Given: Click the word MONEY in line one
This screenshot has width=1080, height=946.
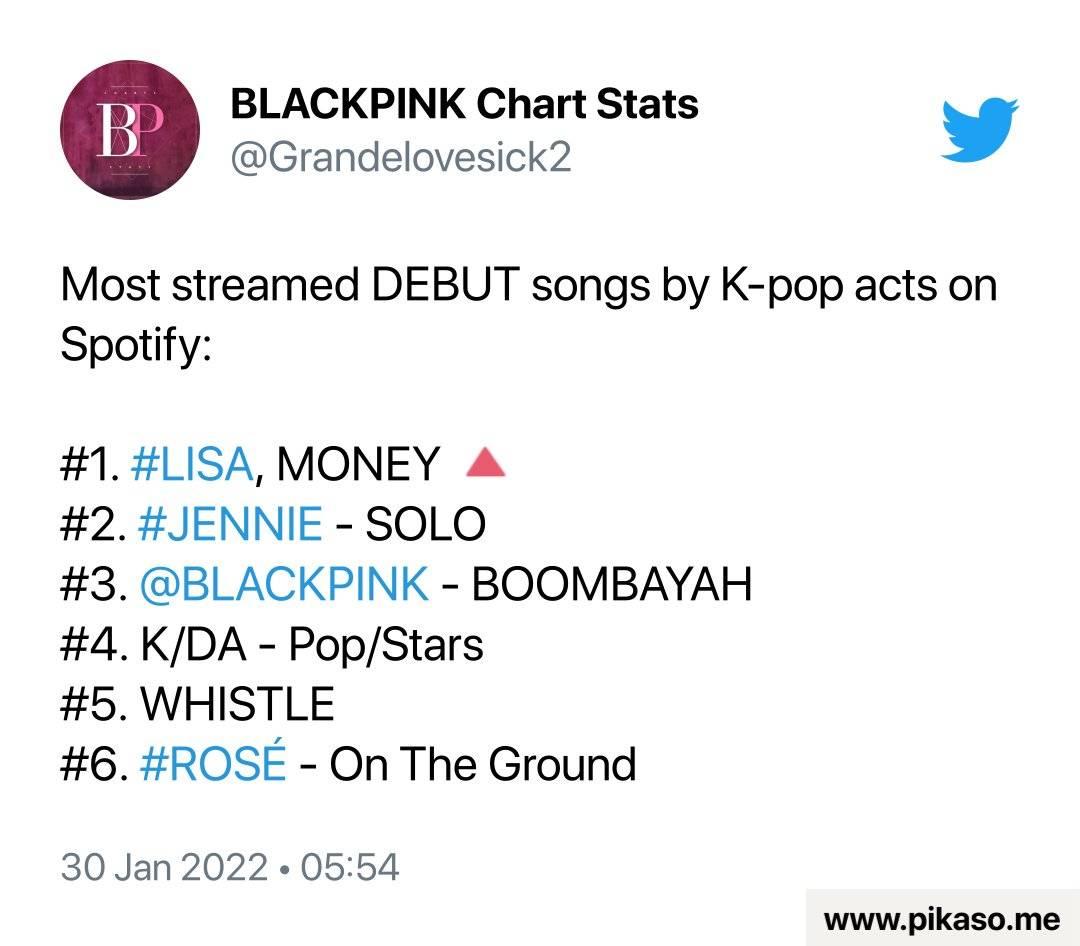Looking at the screenshot, I should coord(357,464).
